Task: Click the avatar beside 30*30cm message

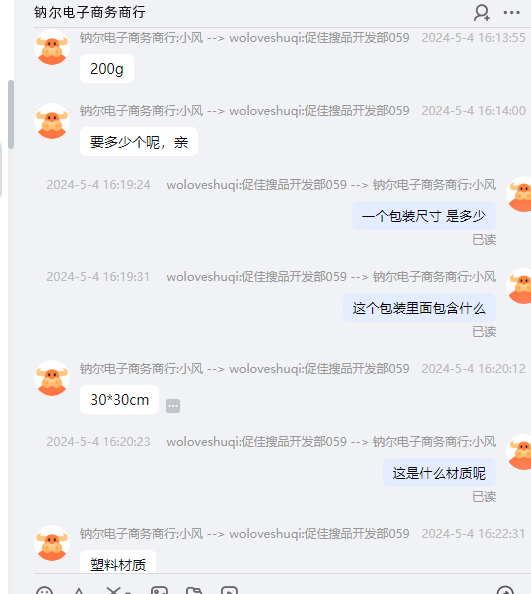Action: pyautogui.click(x=52, y=378)
